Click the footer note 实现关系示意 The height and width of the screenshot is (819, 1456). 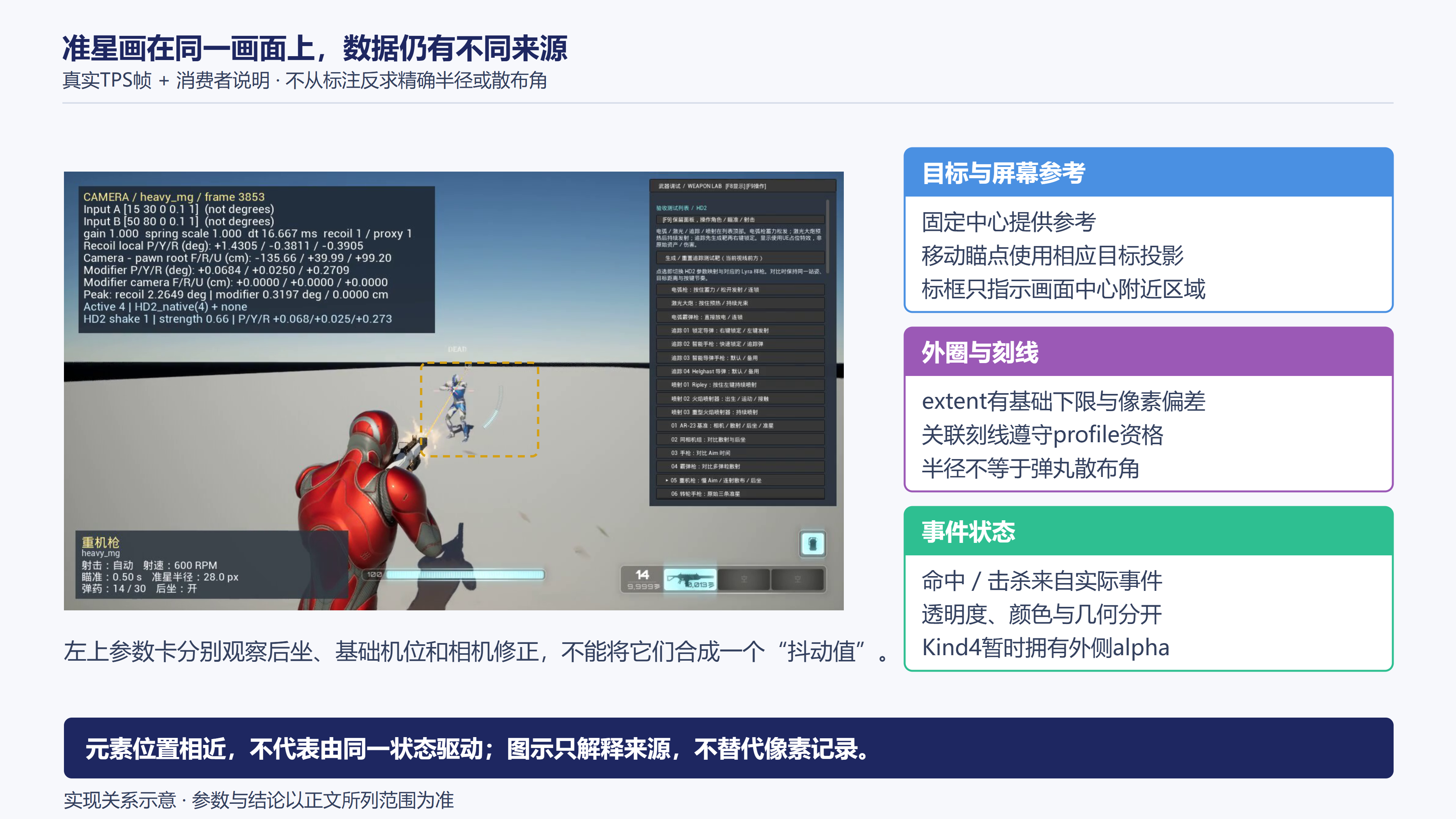[x=258, y=800]
